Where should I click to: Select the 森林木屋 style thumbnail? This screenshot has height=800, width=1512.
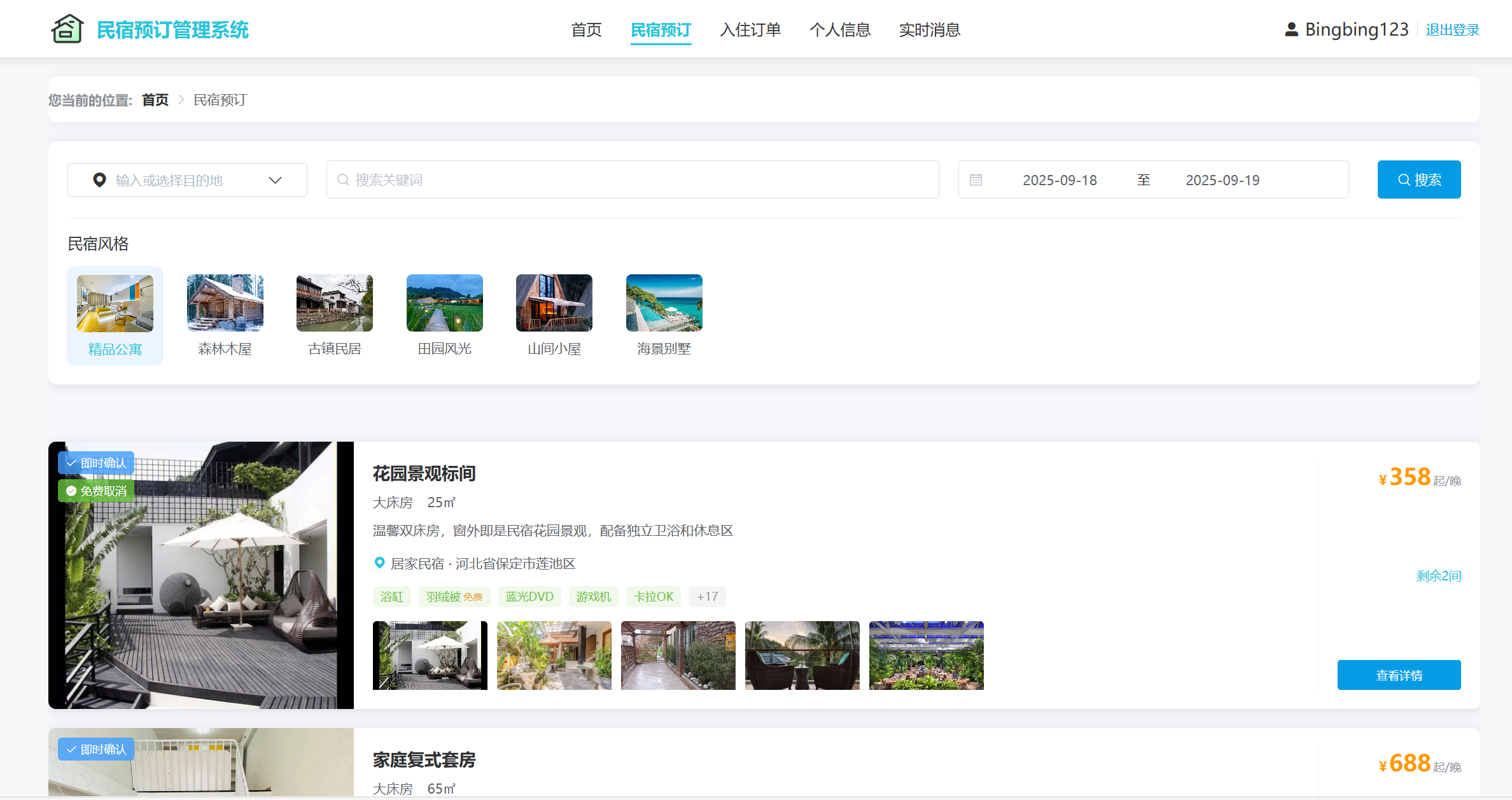click(225, 303)
